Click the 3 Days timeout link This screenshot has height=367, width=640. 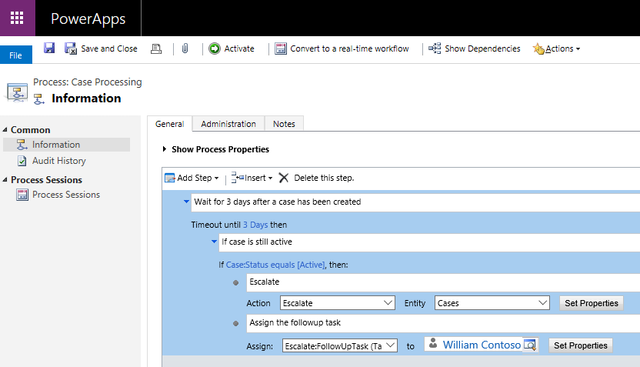(x=256, y=225)
